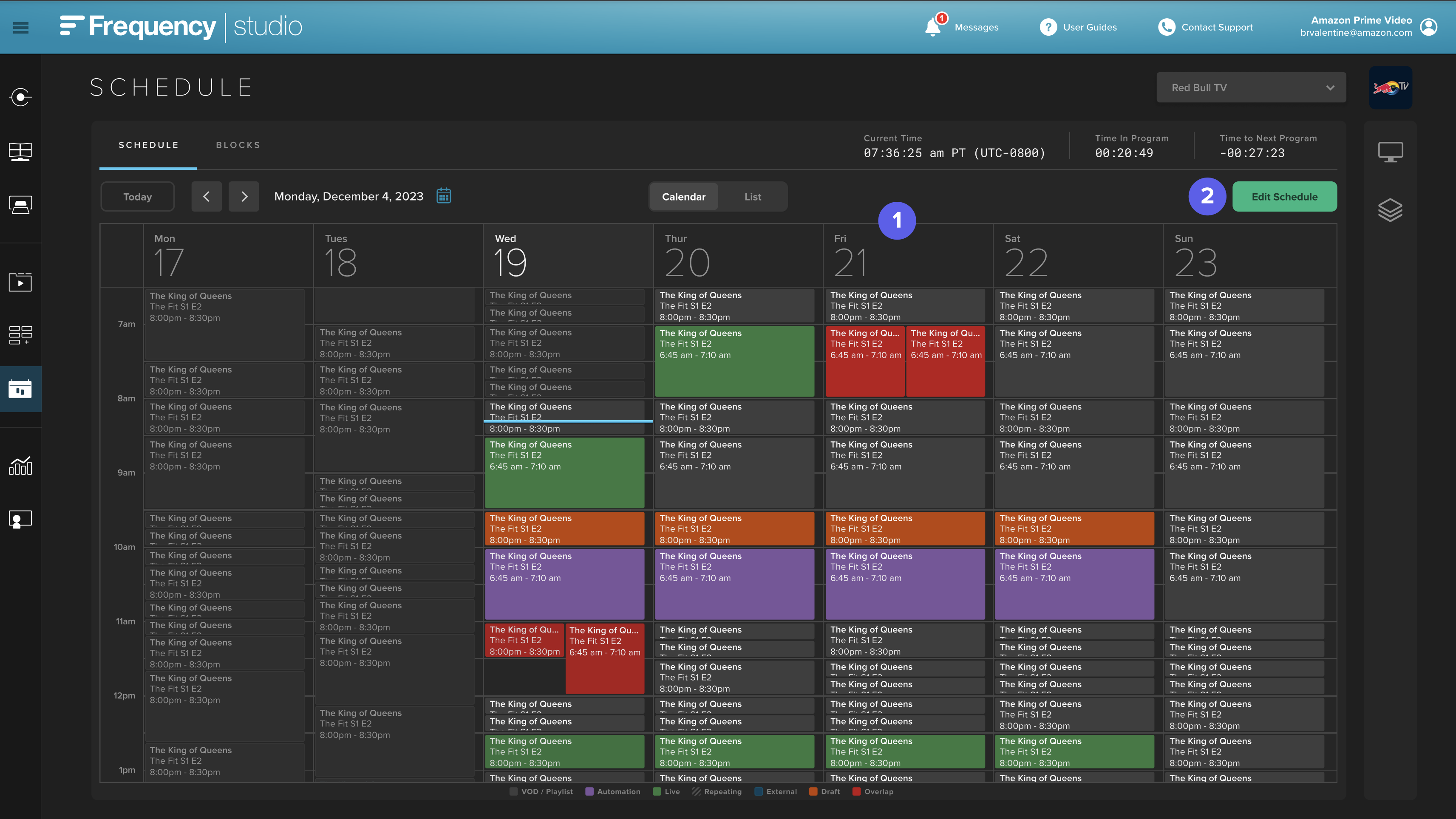Open Saturday's orange draft block
Viewport: 1456px width, 819px height.
click(x=1074, y=529)
